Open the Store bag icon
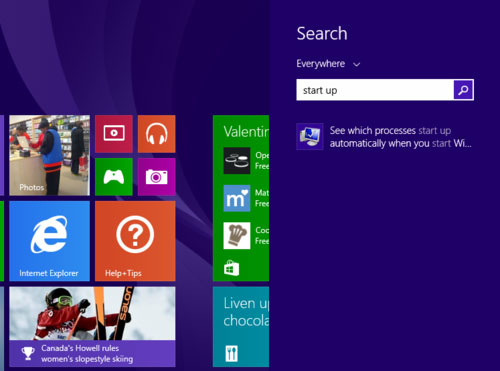This screenshot has width=500, height=371. pyautogui.click(x=231, y=268)
